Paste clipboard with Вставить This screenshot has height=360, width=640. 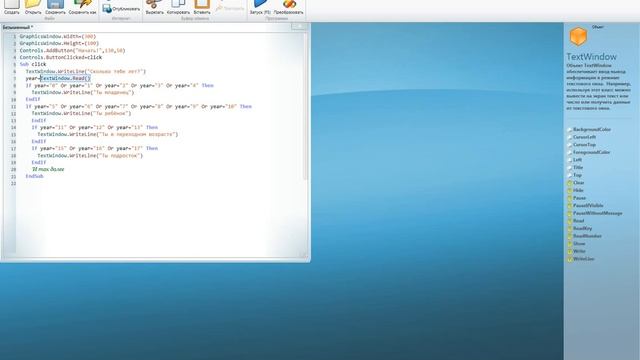(202, 7)
